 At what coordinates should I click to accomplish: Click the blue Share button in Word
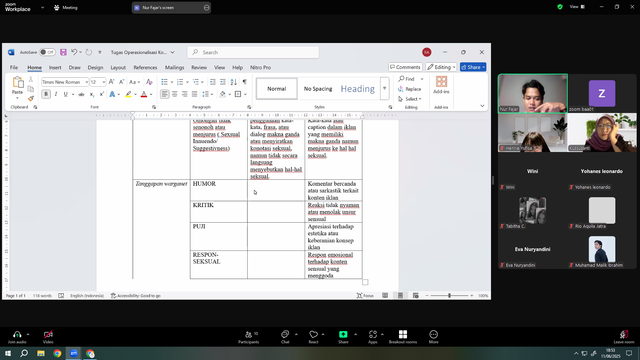coord(473,67)
